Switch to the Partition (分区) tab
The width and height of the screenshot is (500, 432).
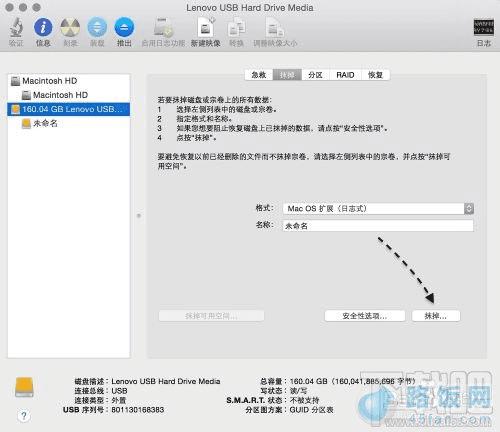(315, 75)
